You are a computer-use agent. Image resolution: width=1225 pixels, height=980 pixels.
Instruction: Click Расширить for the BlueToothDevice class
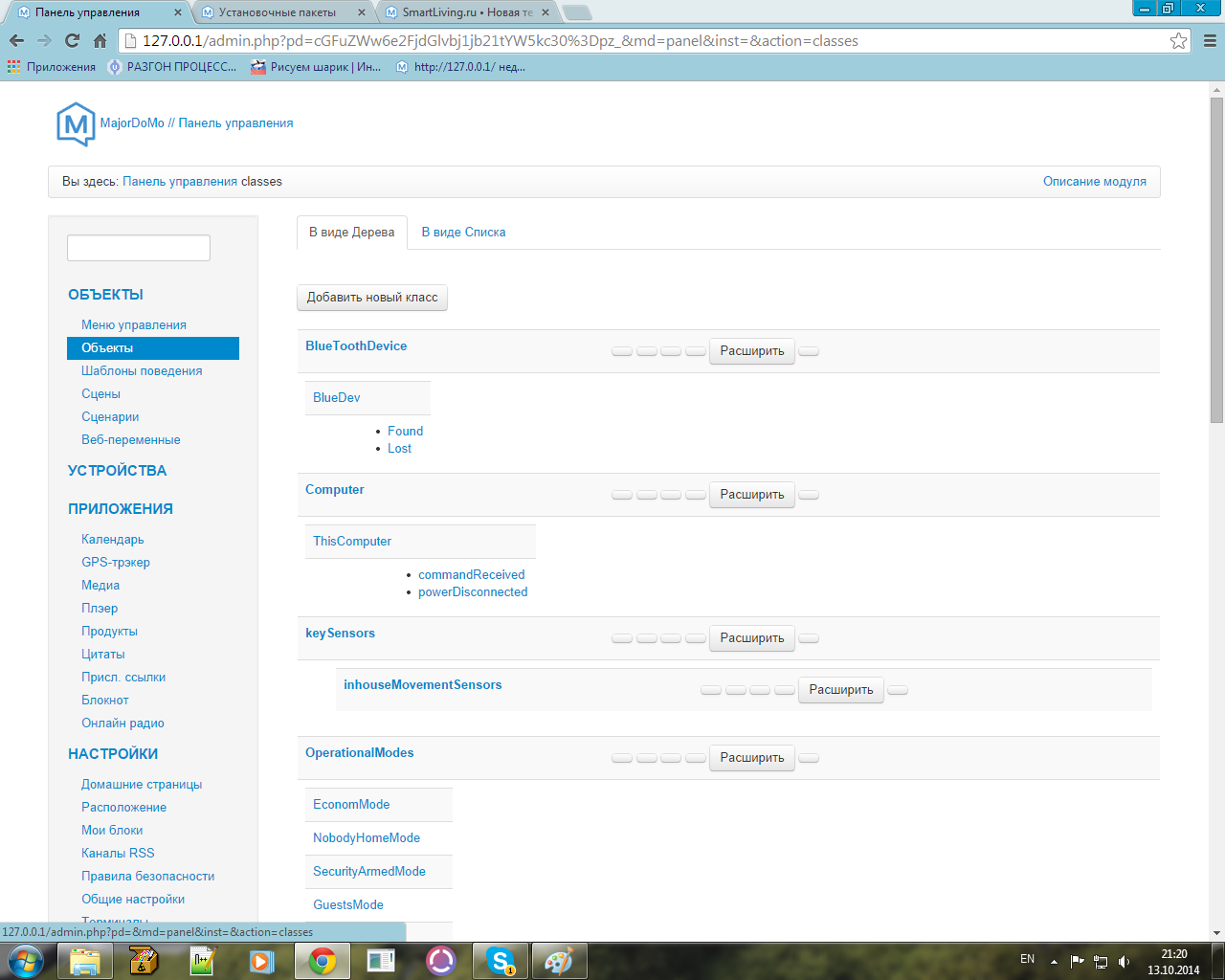pos(752,351)
